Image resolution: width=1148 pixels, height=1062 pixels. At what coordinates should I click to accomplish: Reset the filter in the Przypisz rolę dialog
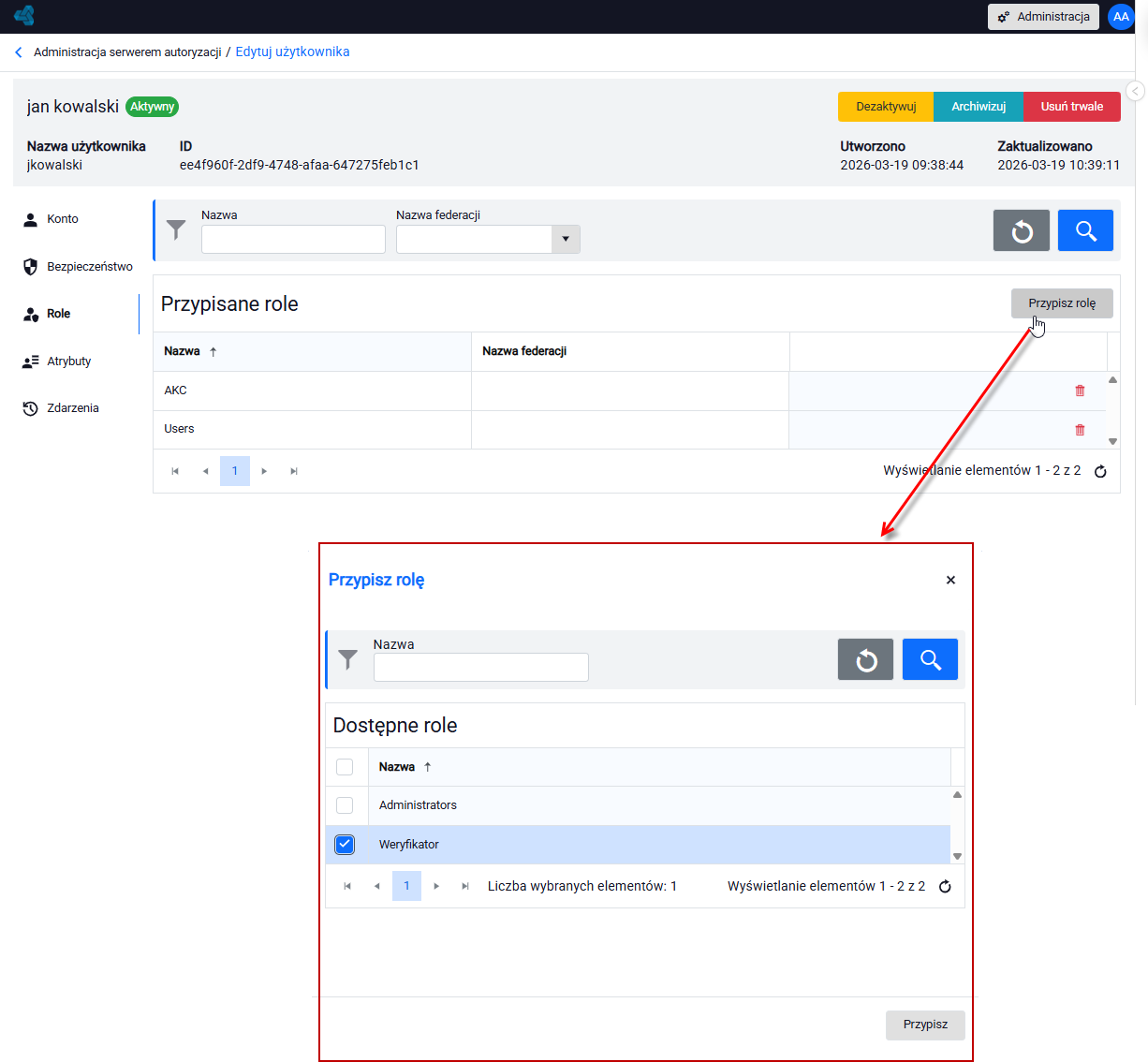pos(865,659)
